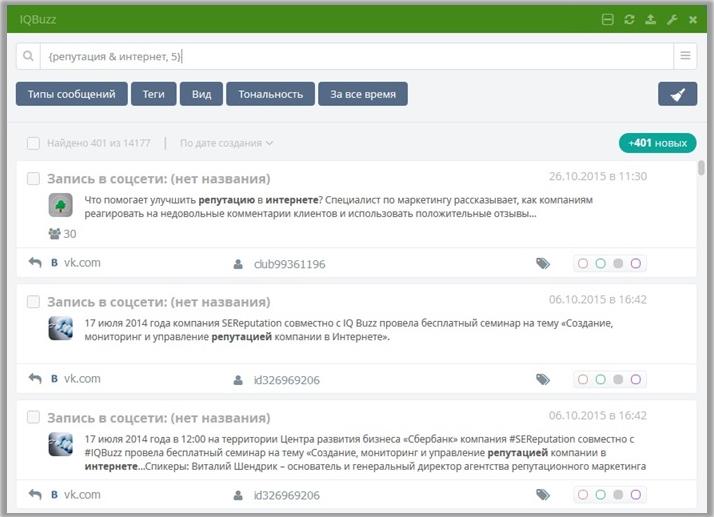Open author link club99361196
This screenshot has width=714, height=517.
click(x=290, y=264)
